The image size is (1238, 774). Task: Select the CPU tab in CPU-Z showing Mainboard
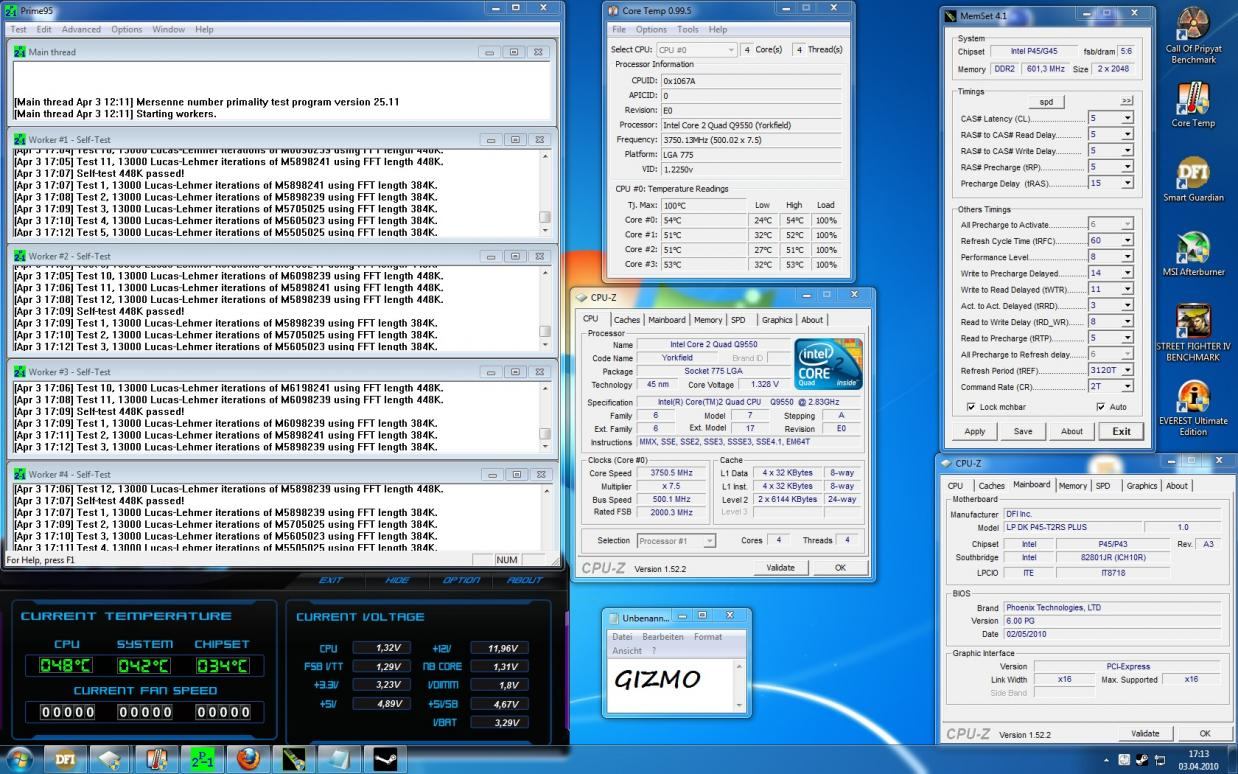click(956, 486)
